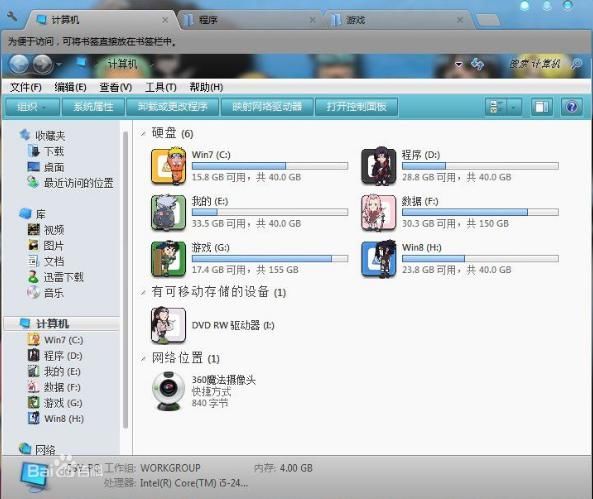Click the wrench icon beside the tabs

pos(12,17)
